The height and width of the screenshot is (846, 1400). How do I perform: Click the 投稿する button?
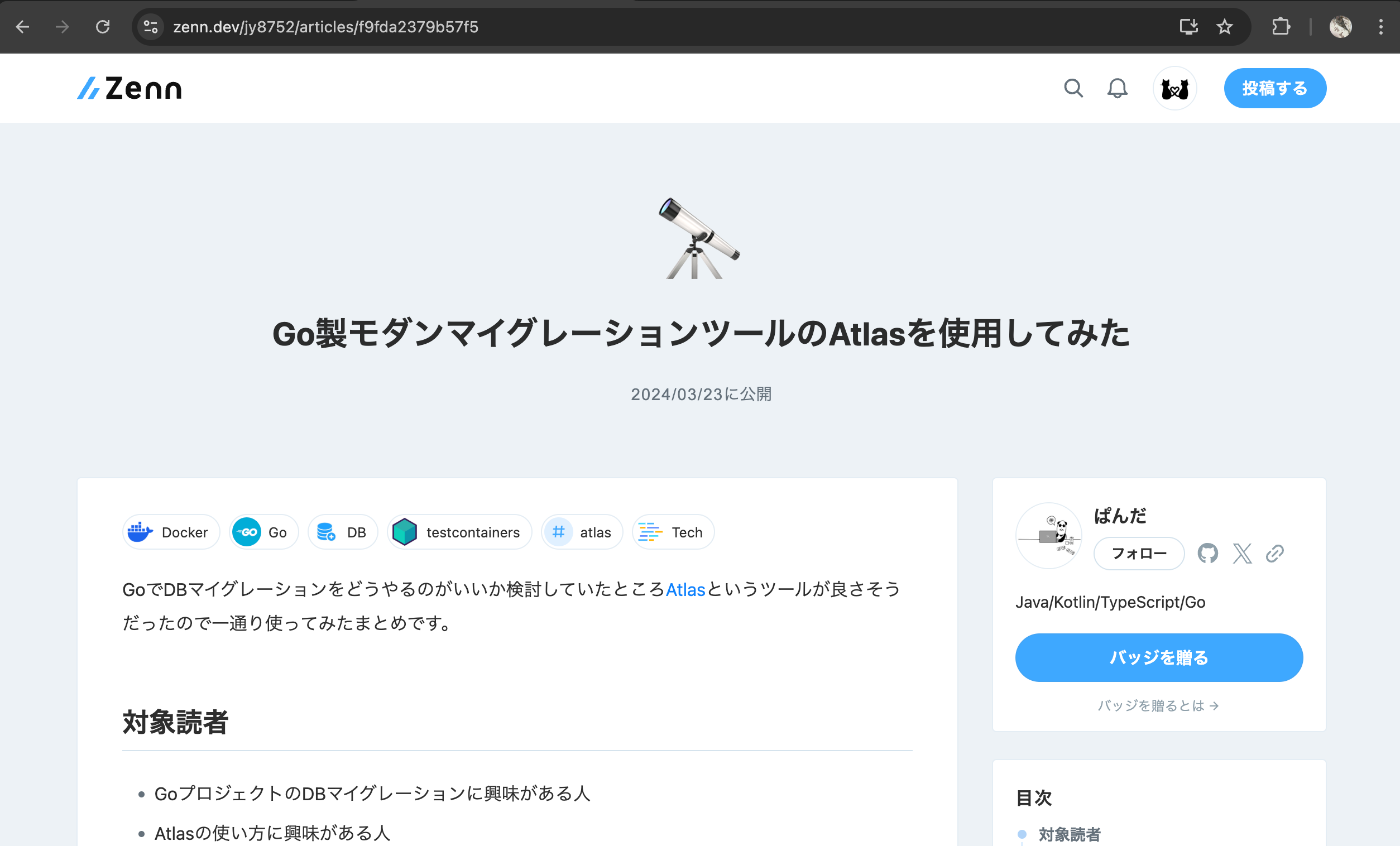1275,88
